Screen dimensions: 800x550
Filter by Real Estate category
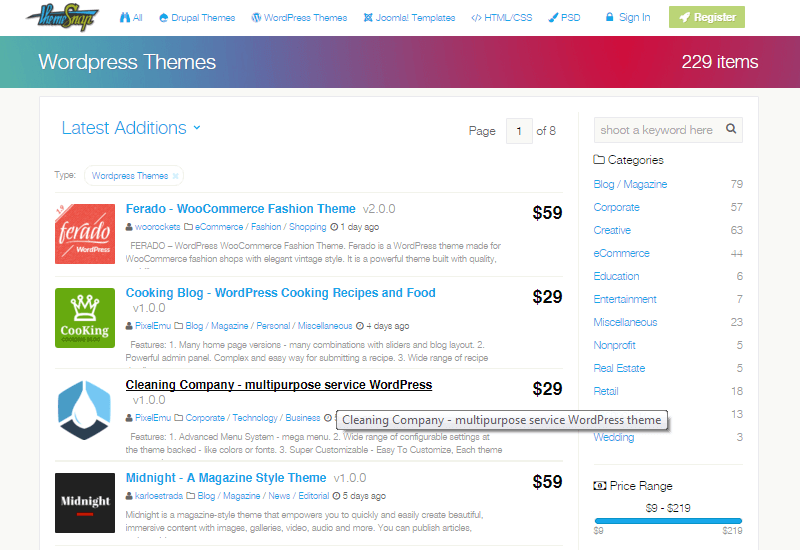pyautogui.click(x=619, y=368)
